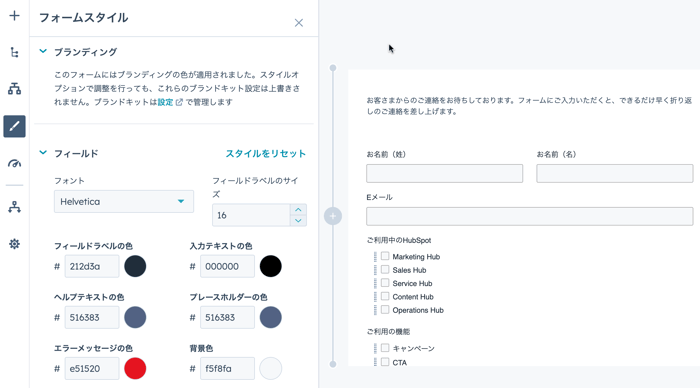Click the f5f8fa hex color field
This screenshot has height=388, width=700.
click(227, 368)
